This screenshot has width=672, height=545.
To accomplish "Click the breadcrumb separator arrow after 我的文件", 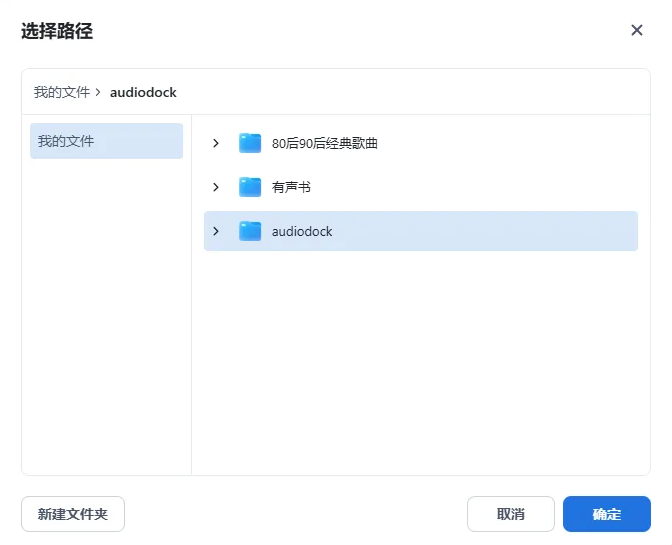I will [98, 92].
